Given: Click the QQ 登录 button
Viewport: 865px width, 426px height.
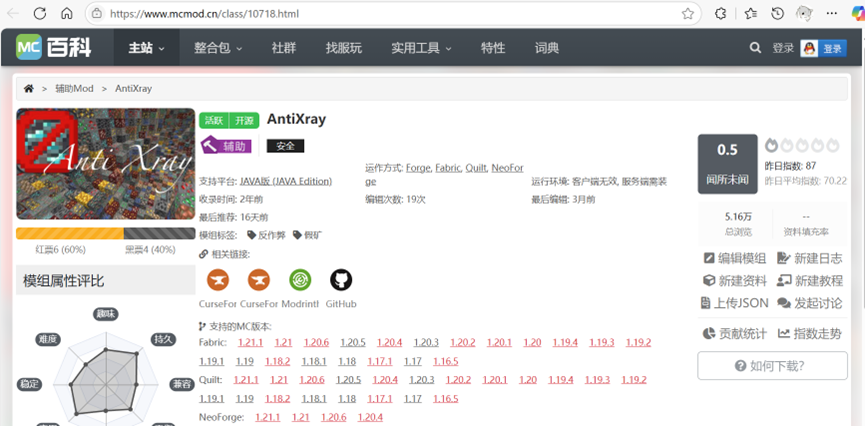Looking at the screenshot, I should point(824,48).
